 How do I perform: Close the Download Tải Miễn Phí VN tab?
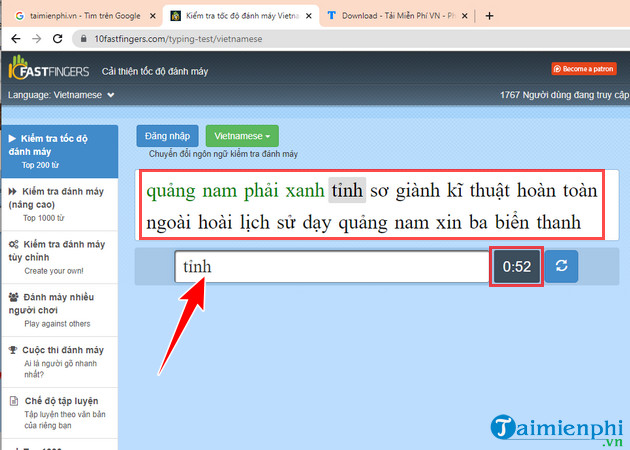pyautogui.click(x=464, y=16)
